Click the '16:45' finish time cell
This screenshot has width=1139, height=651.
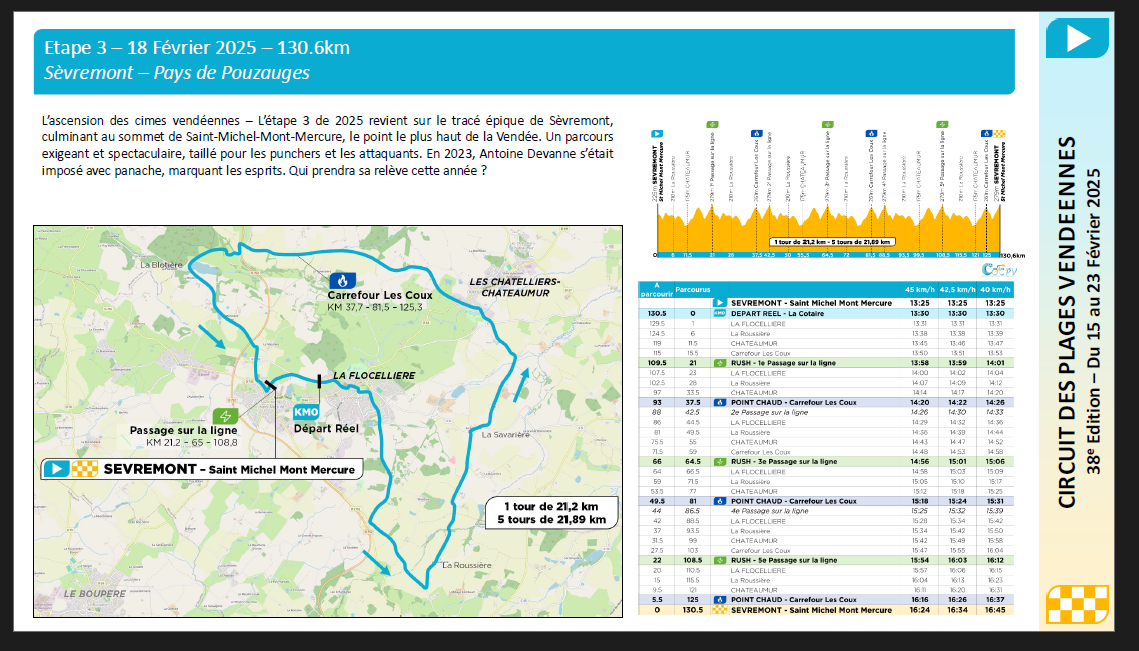point(996,610)
